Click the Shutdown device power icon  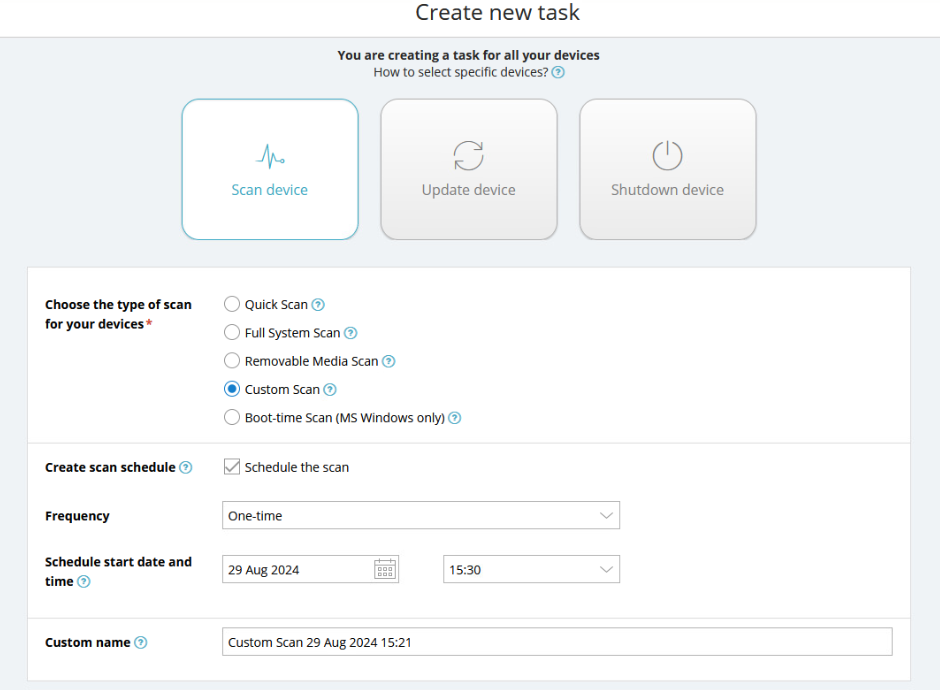tap(667, 156)
